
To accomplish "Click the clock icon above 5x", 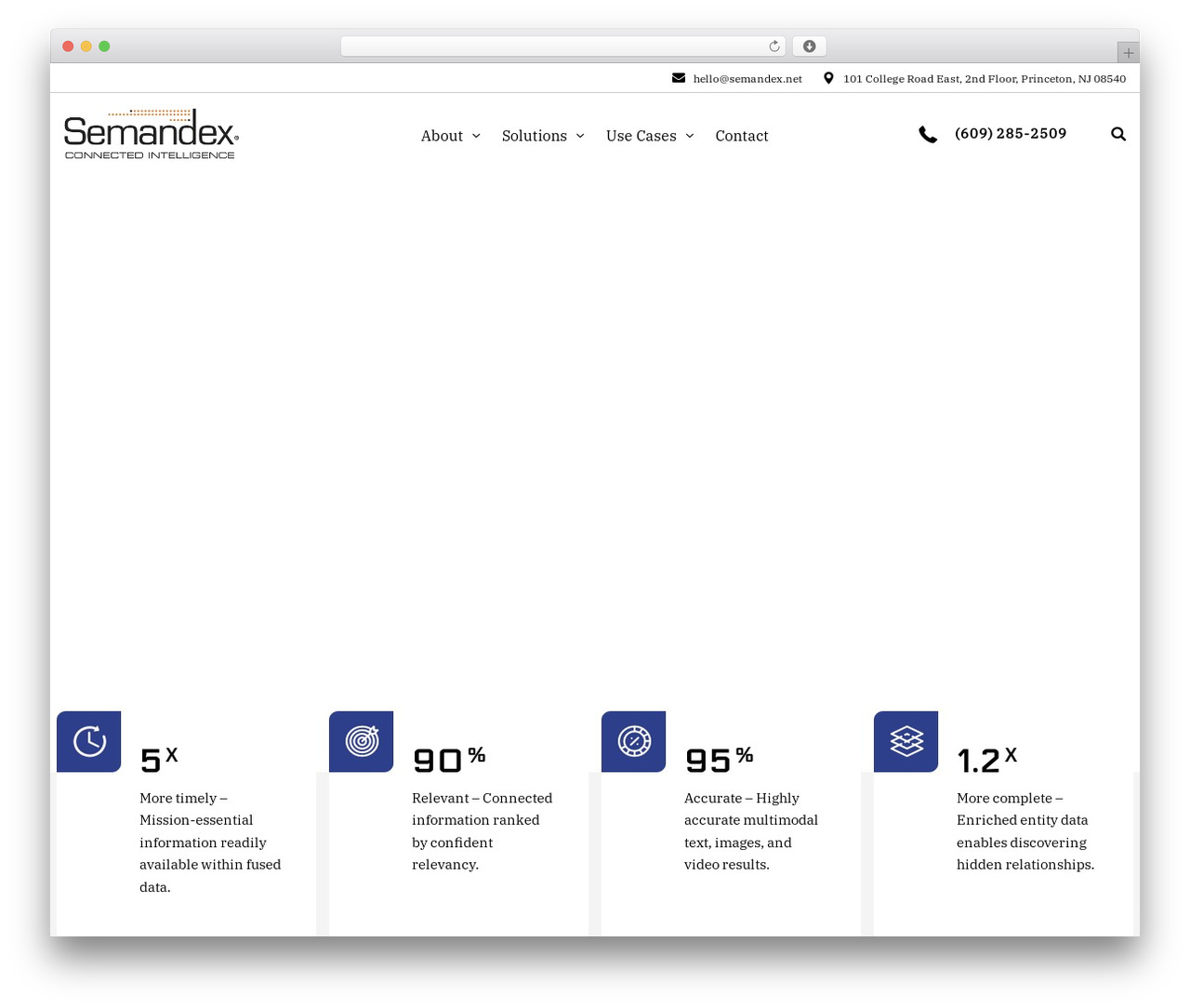I will coord(89,741).
